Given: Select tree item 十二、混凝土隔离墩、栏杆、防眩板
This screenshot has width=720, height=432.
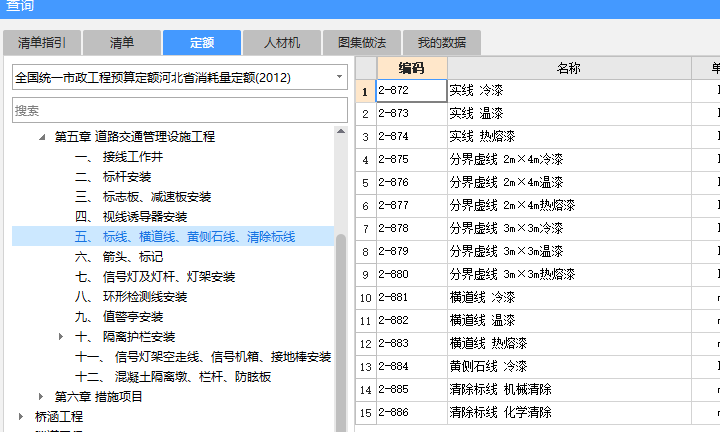Looking at the screenshot, I should click(x=173, y=376).
